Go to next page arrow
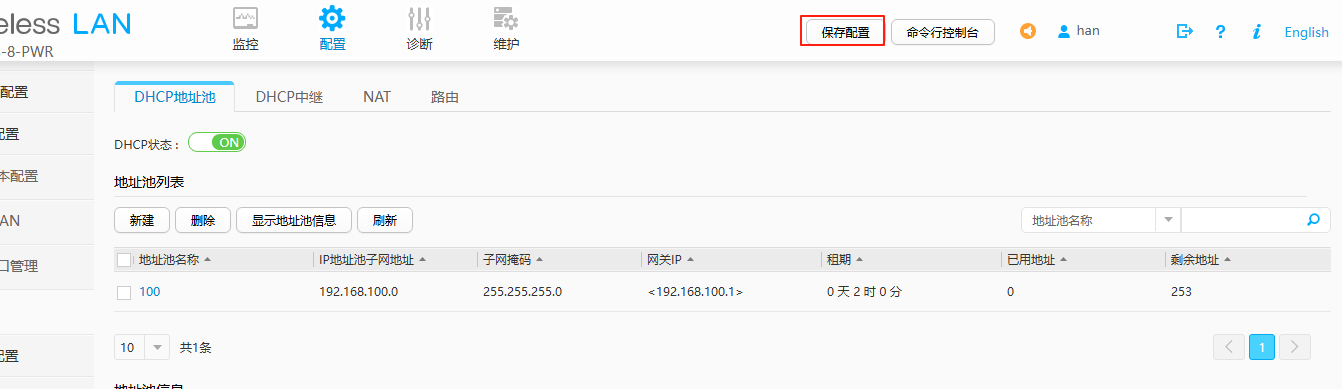1342x389 pixels. [1295, 347]
